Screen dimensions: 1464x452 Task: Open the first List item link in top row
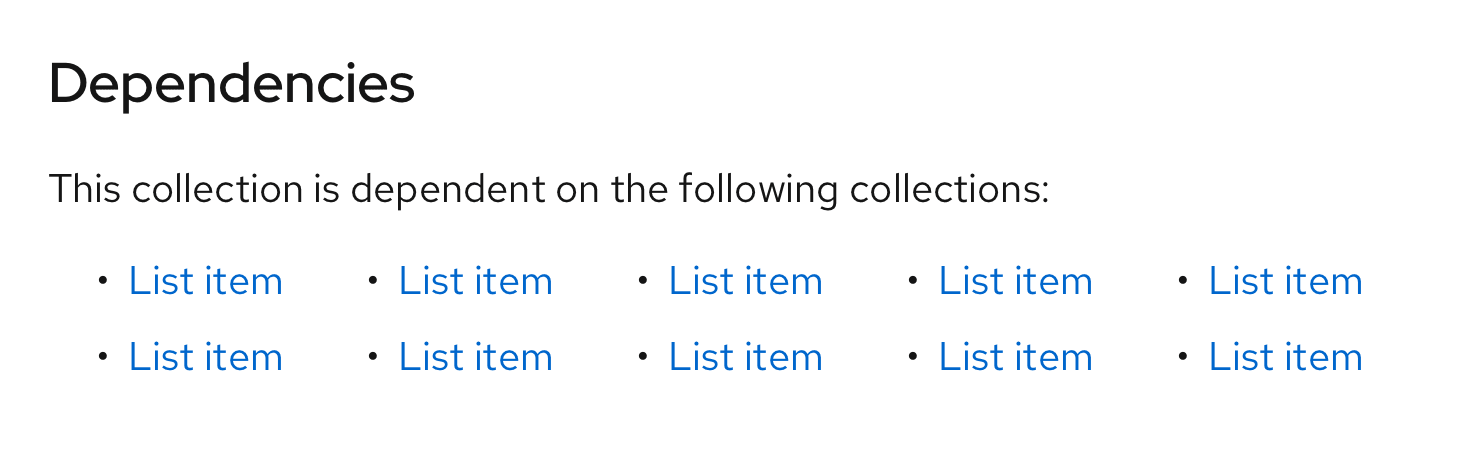coord(205,281)
